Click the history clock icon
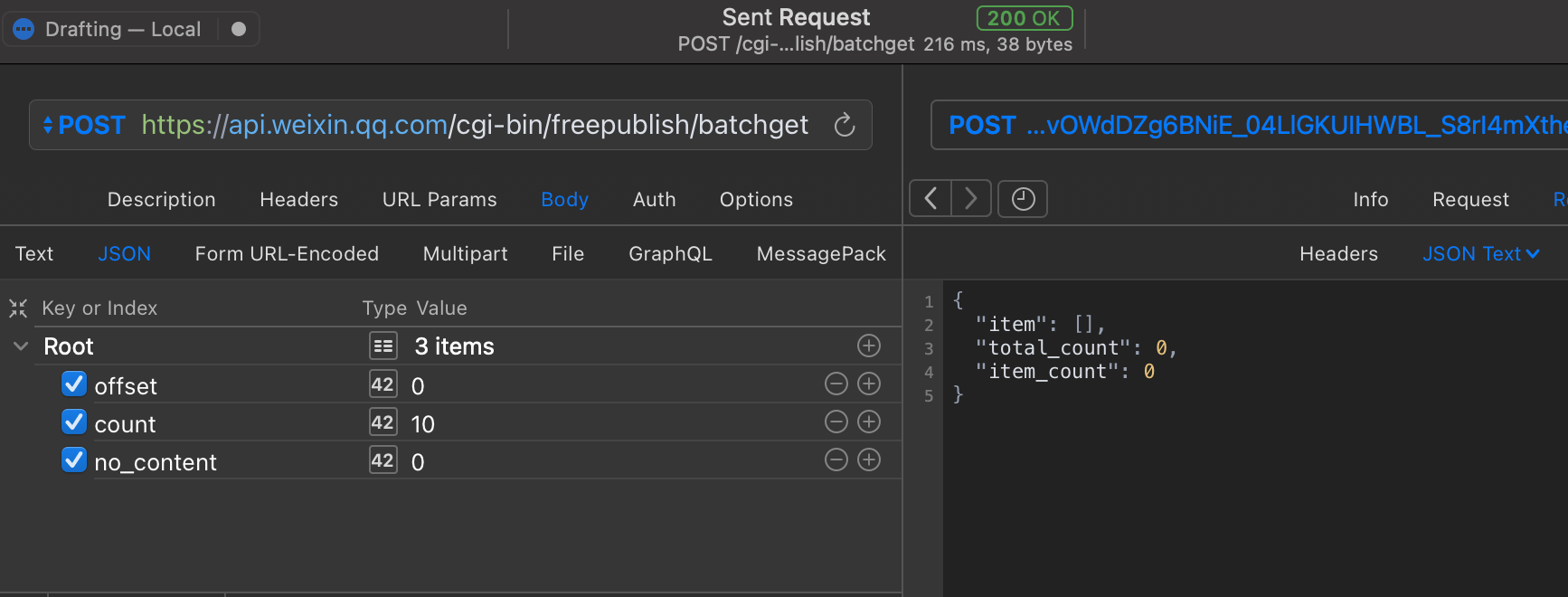 point(1023,199)
